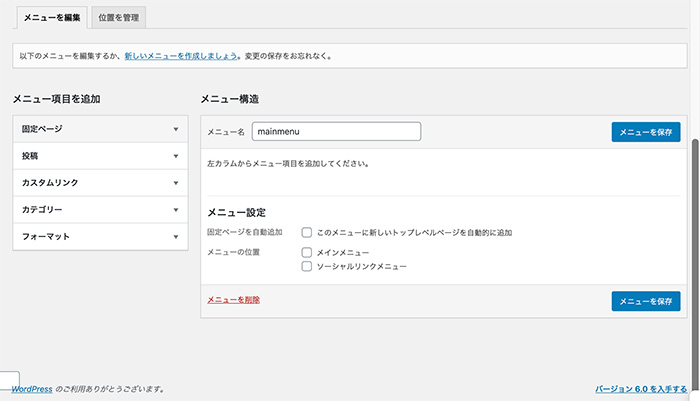The height and width of the screenshot is (401, 700).
Task: Click the メニューを削除 link
Action: click(x=233, y=300)
